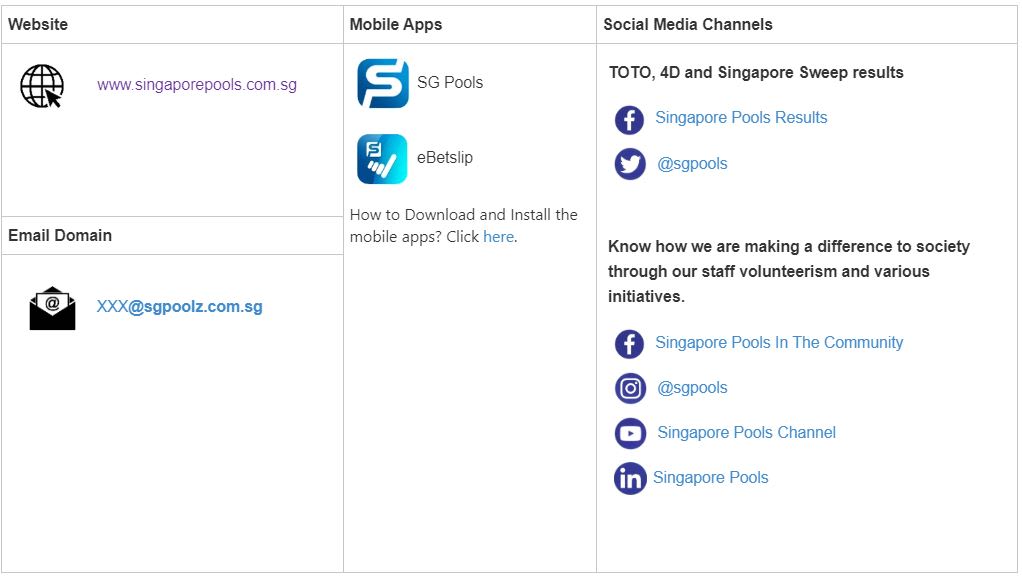Click Facebook icon beside Singapore Pools Results
This screenshot has width=1022, height=578.
tap(629, 120)
